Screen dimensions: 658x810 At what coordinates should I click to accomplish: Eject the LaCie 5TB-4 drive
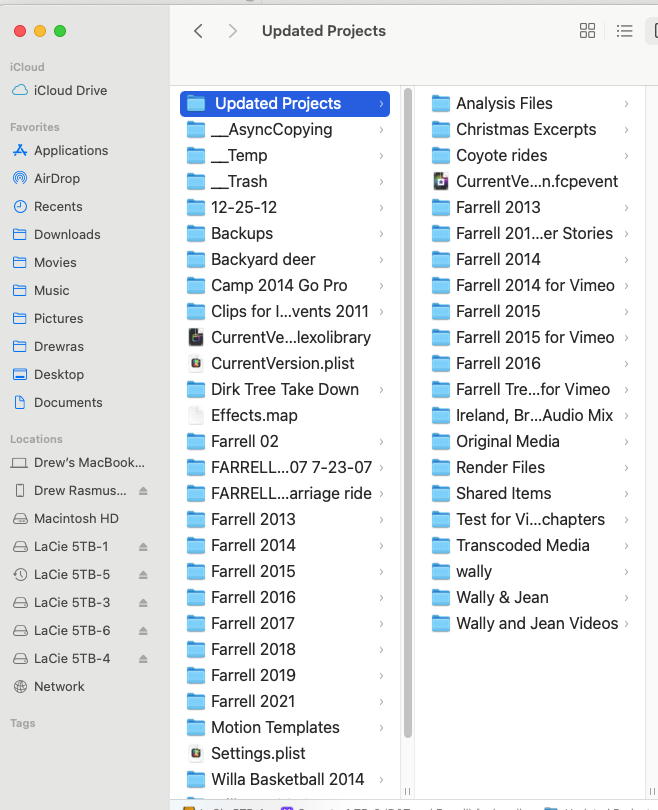(x=143, y=659)
